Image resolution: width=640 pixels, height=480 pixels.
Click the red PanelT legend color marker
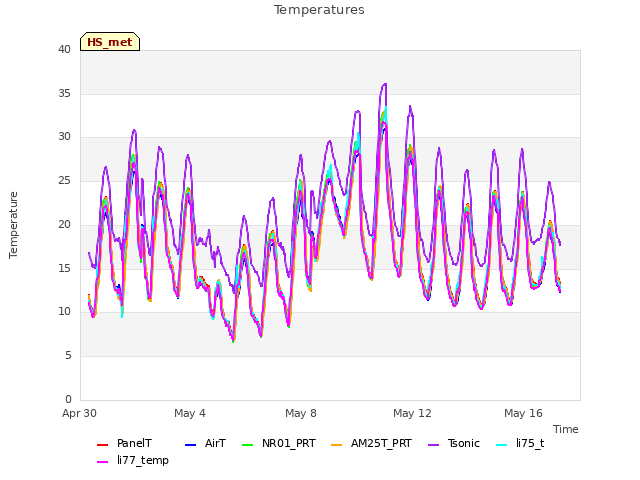(102, 444)
